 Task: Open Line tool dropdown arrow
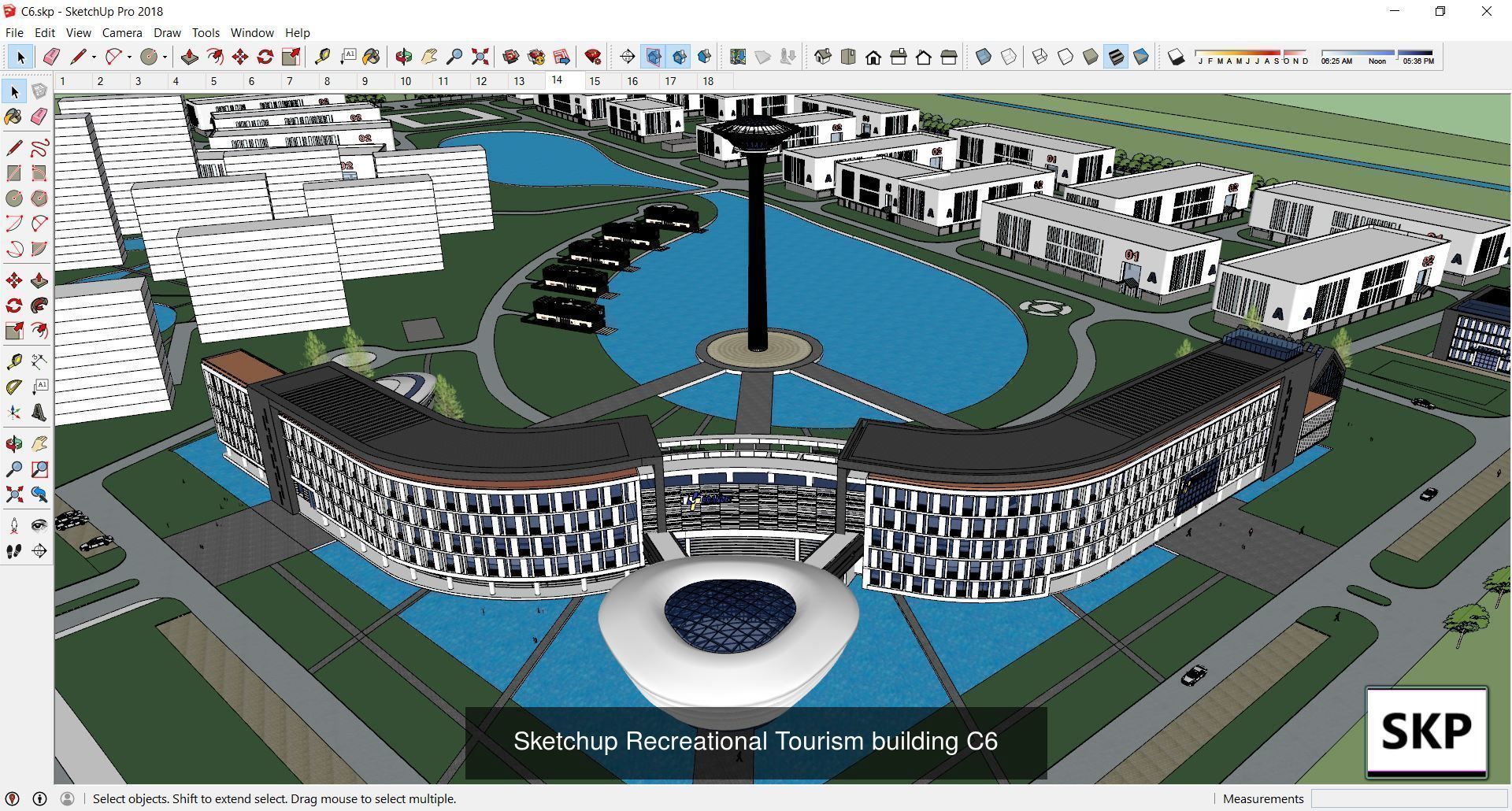tap(94, 57)
